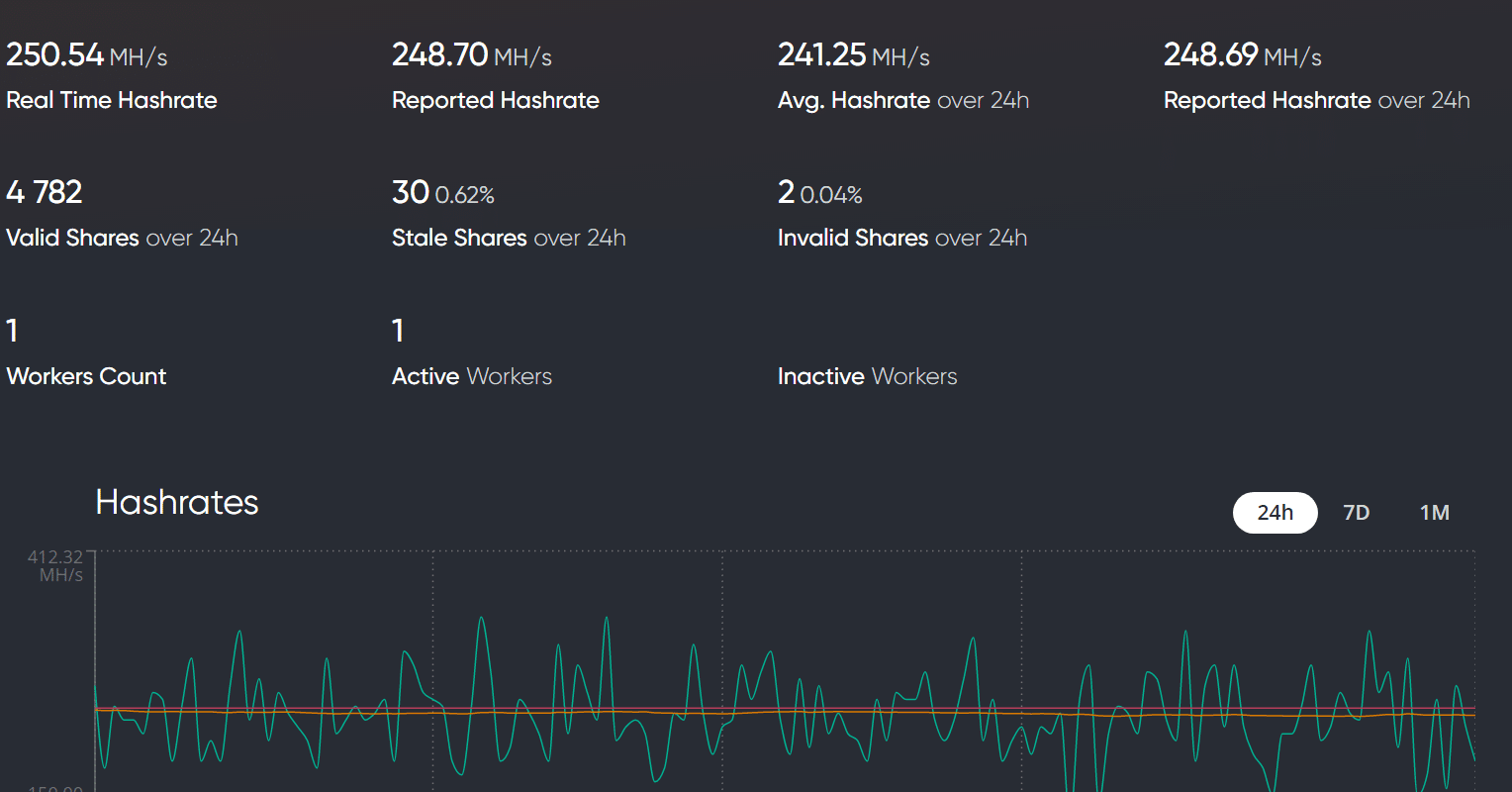Click the Workers Count label
1512x792 pixels.
click(x=86, y=376)
